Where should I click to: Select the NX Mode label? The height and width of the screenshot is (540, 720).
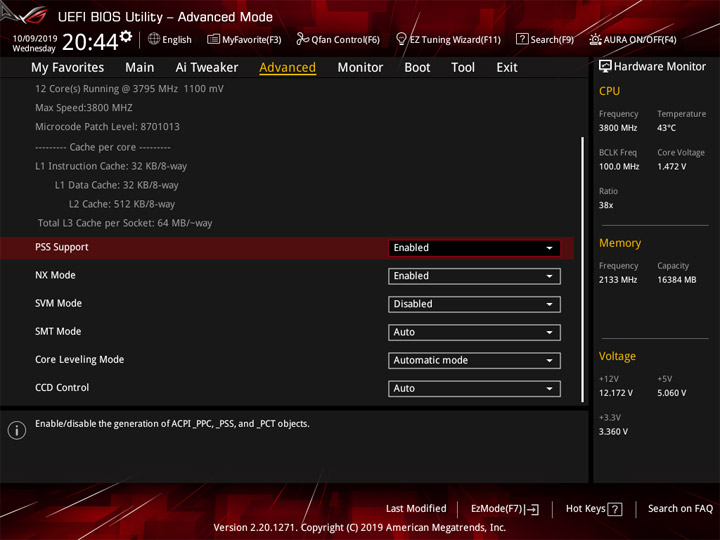55,275
